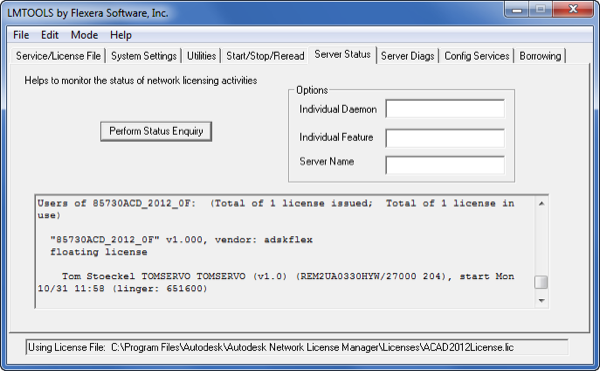The width and height of the screenshot is (600, 371).
Task: Close the LMTOOLS window
Action: (573, 9)
